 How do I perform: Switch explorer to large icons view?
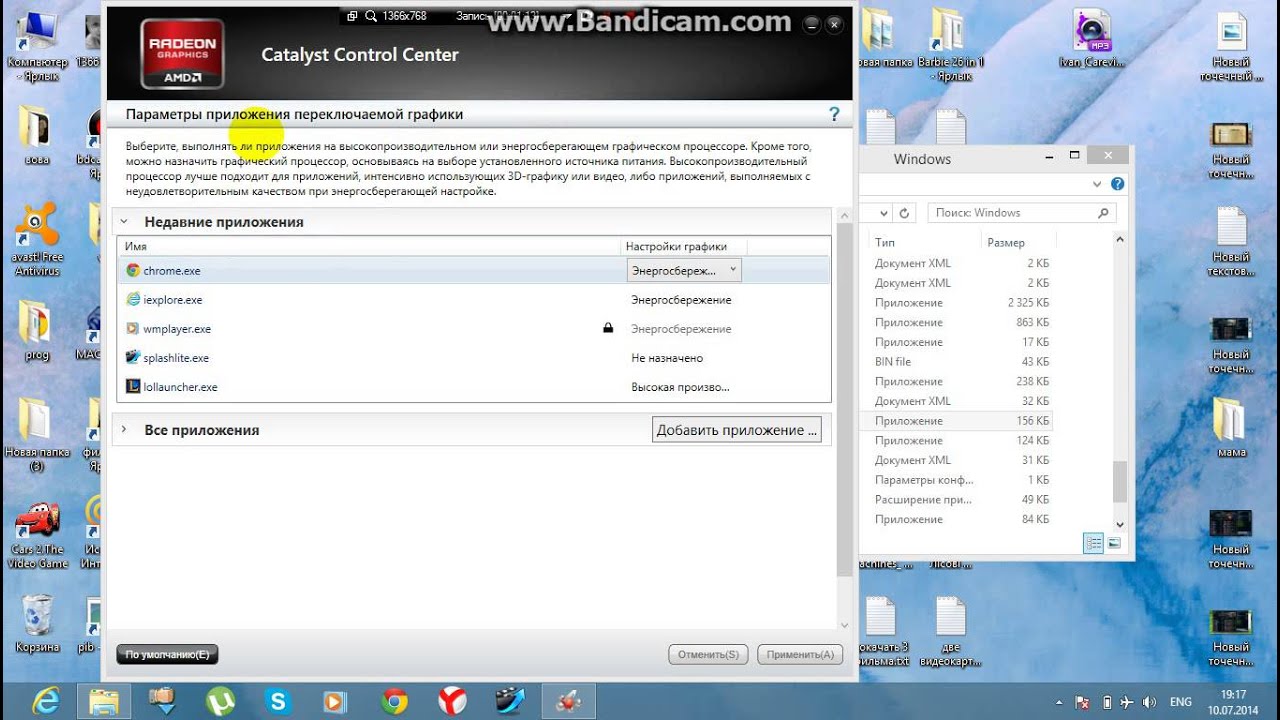coord(1114,543)
